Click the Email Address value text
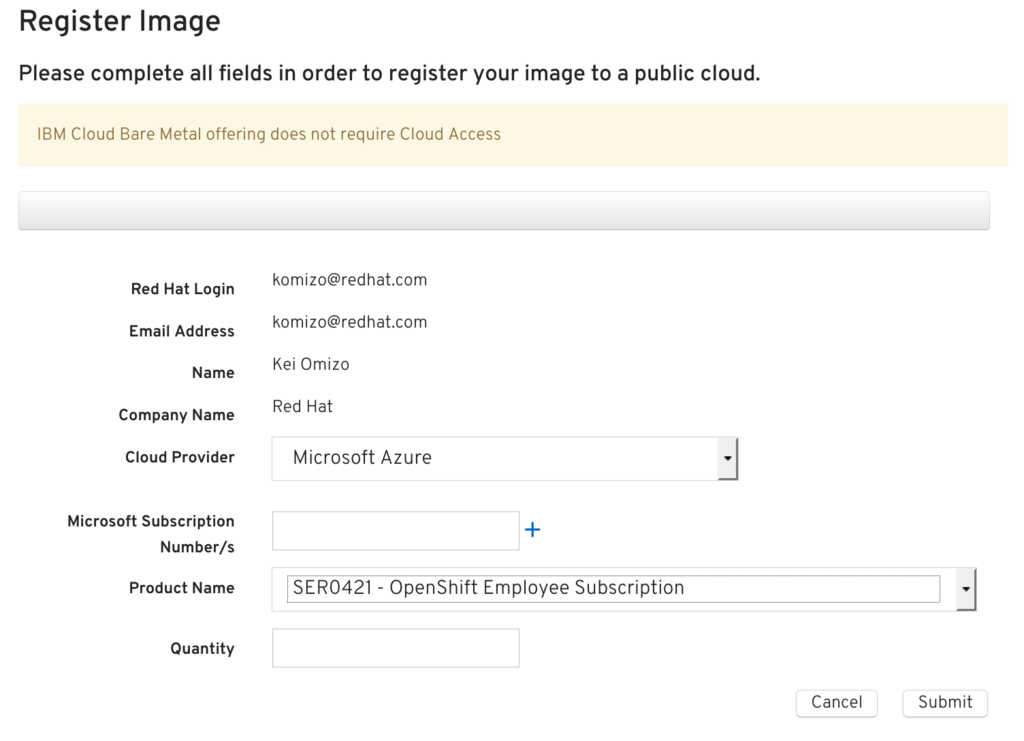 [350, 322]
